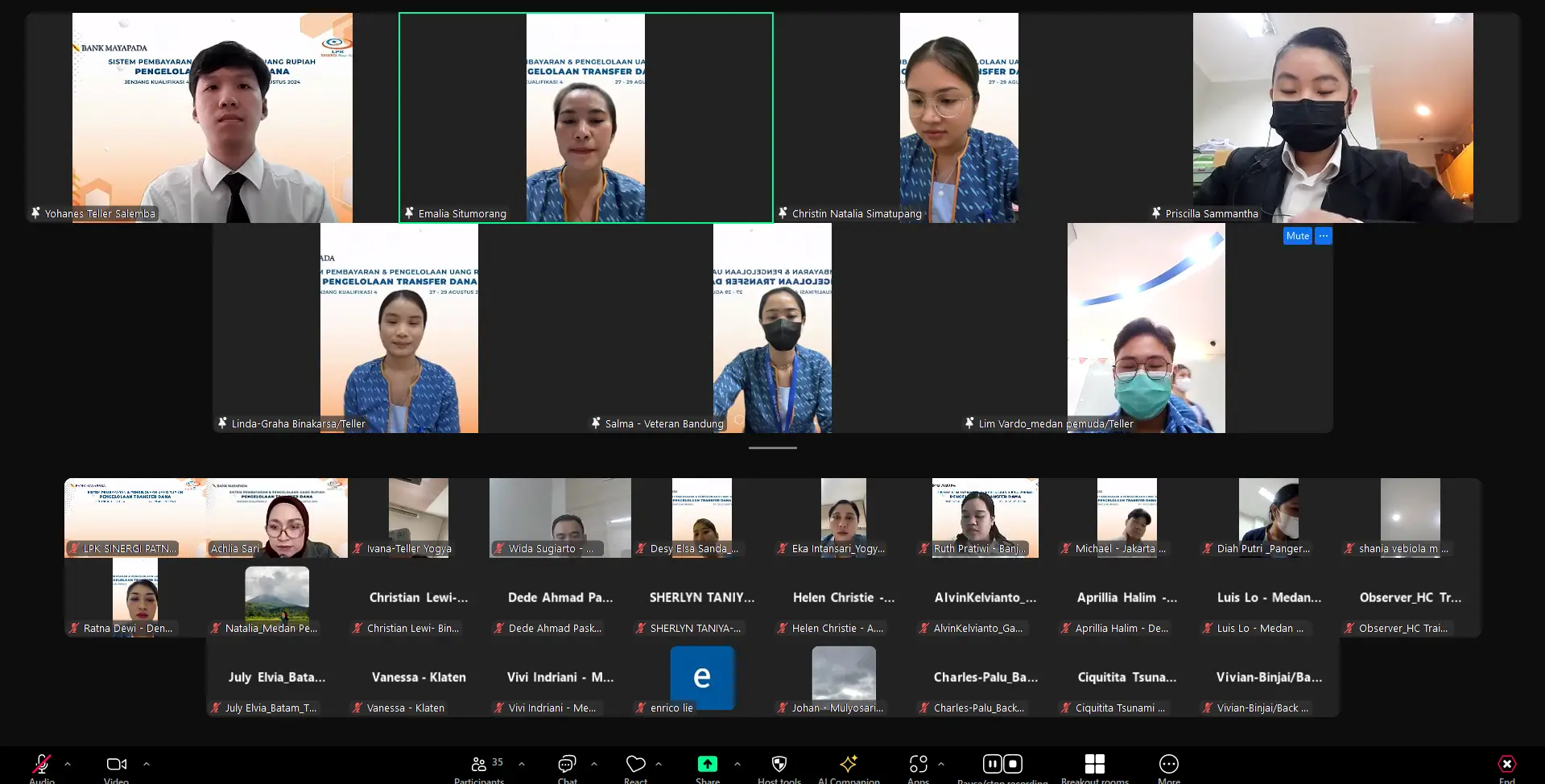Pause the recording
Screen dimensions: 1545x784
[992, 764]
